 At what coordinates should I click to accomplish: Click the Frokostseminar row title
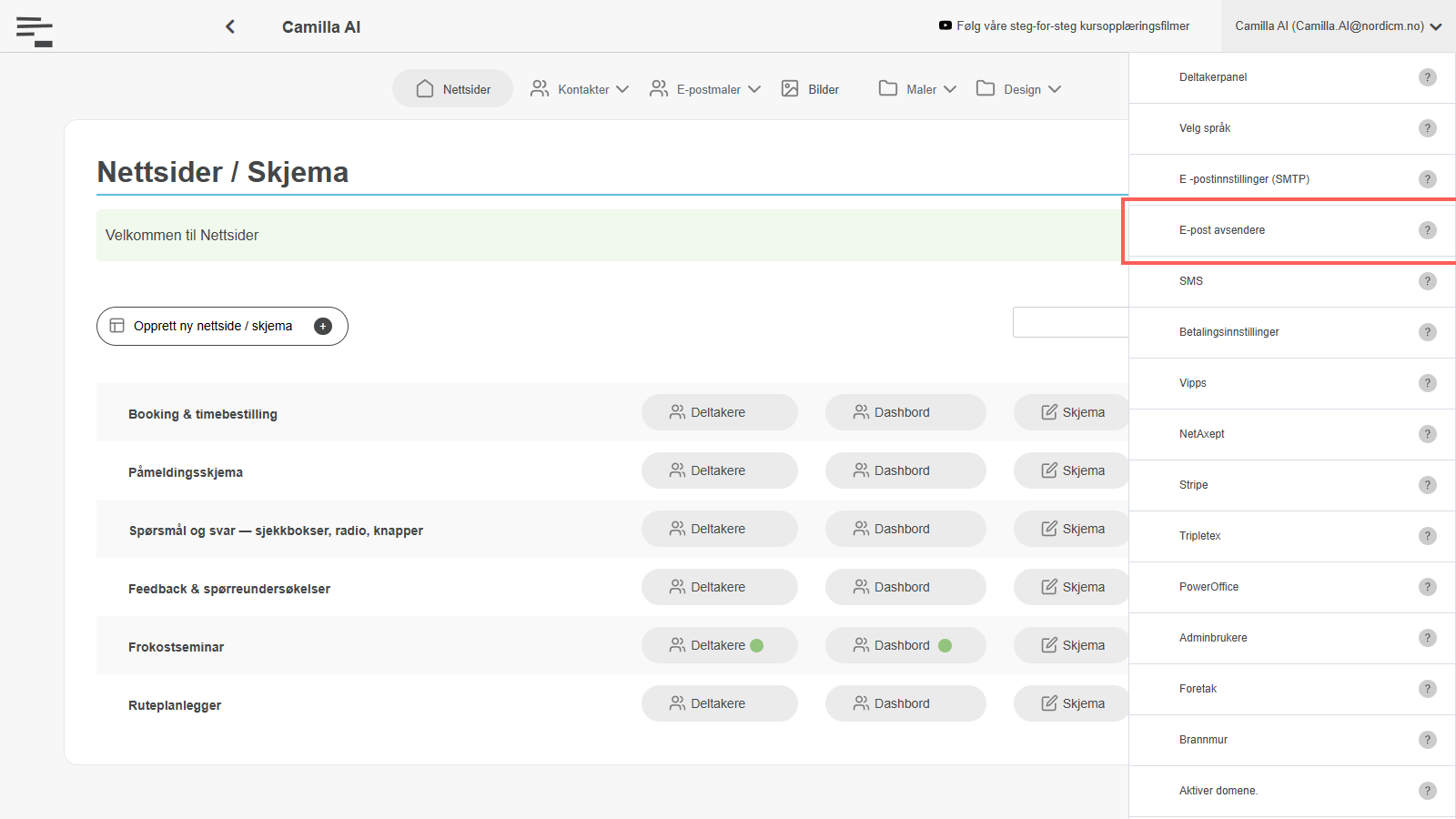pos(176,647)
